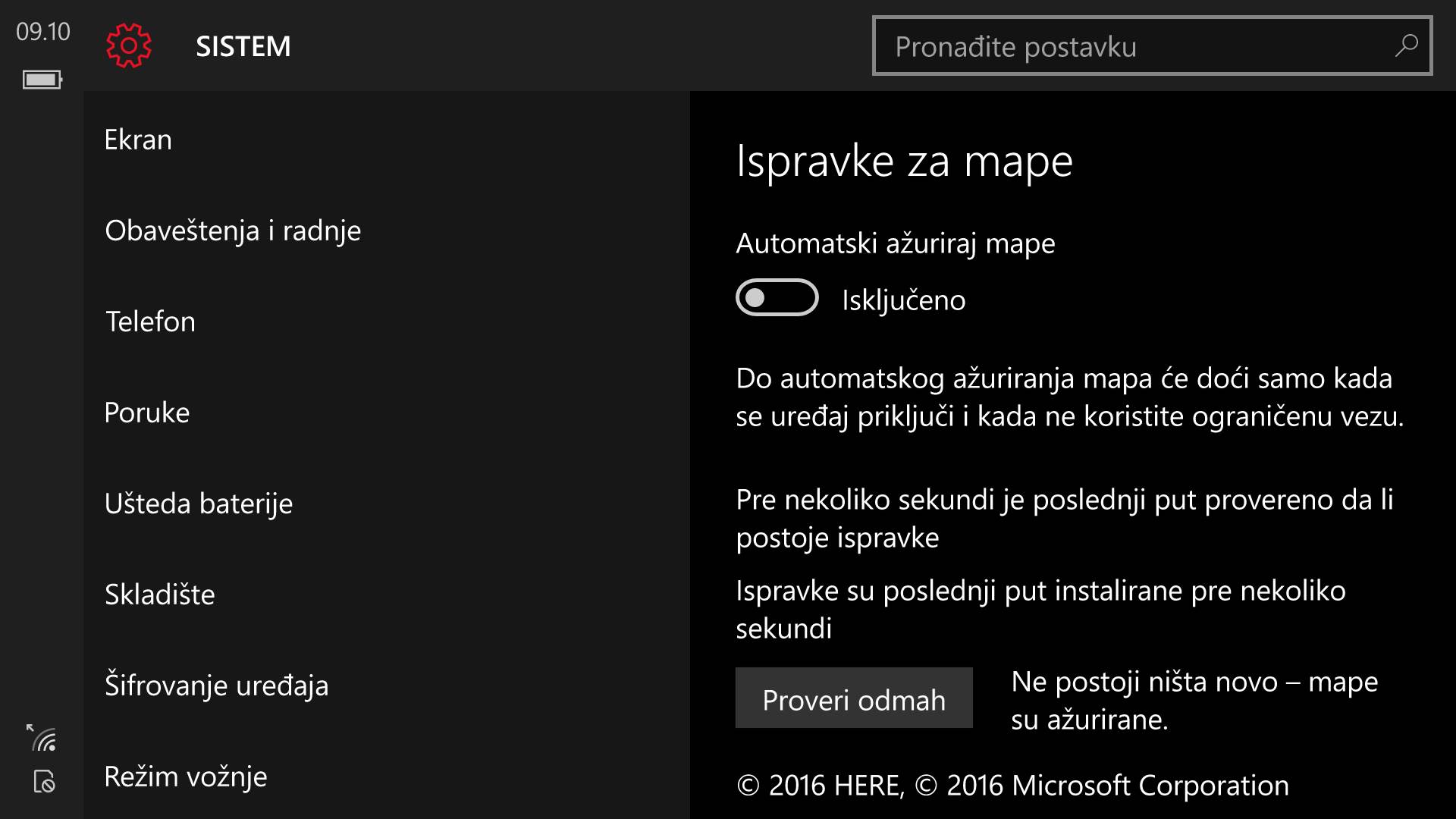1456x819 pixels.
Task: Open the Ekran settings
Action: click(x=138, y=140)
